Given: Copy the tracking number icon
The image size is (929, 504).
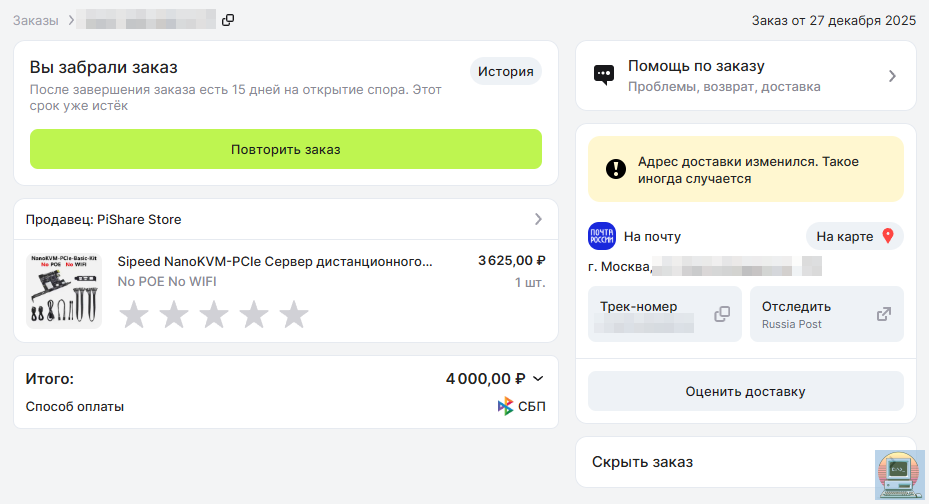Looking at the screenshot, I should point(722,314).
